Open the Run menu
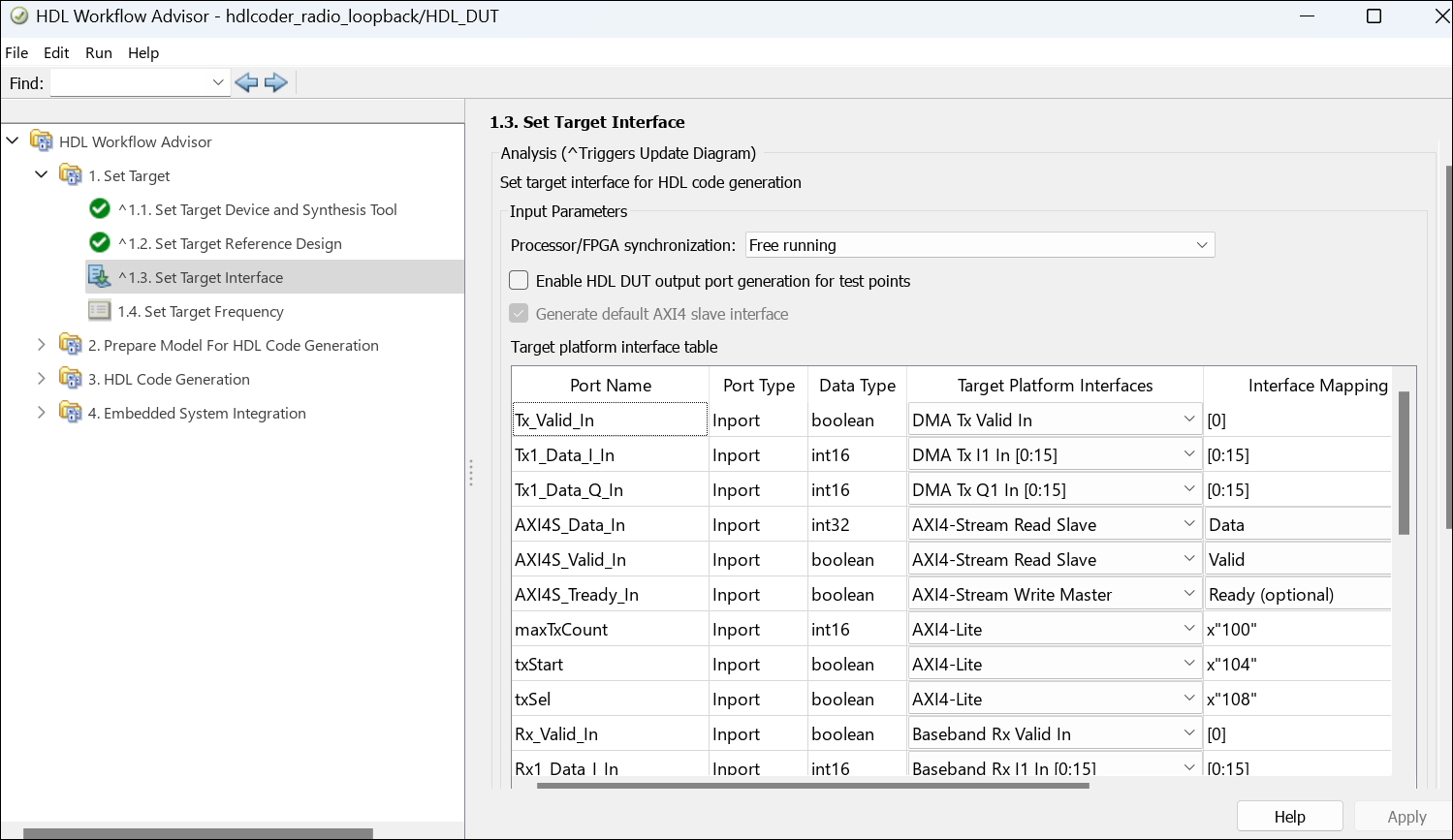Screen dimensions: 1453x840 [99, 53]
